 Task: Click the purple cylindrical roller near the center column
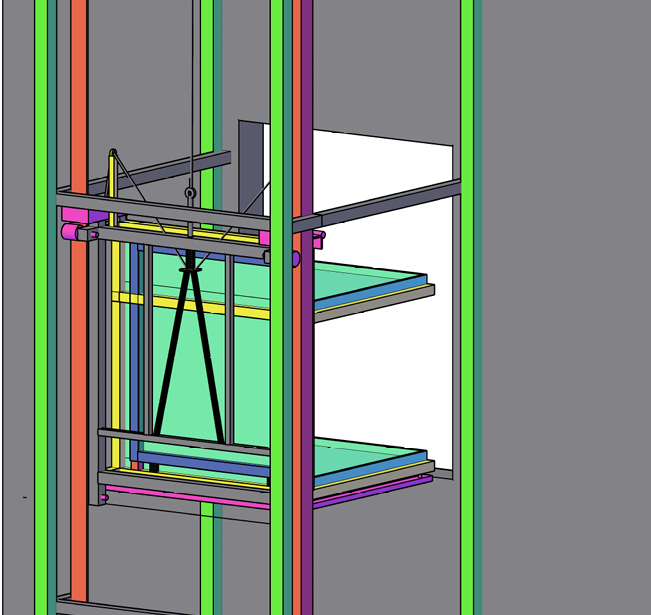pyautogui.click(x=295, y=259)
